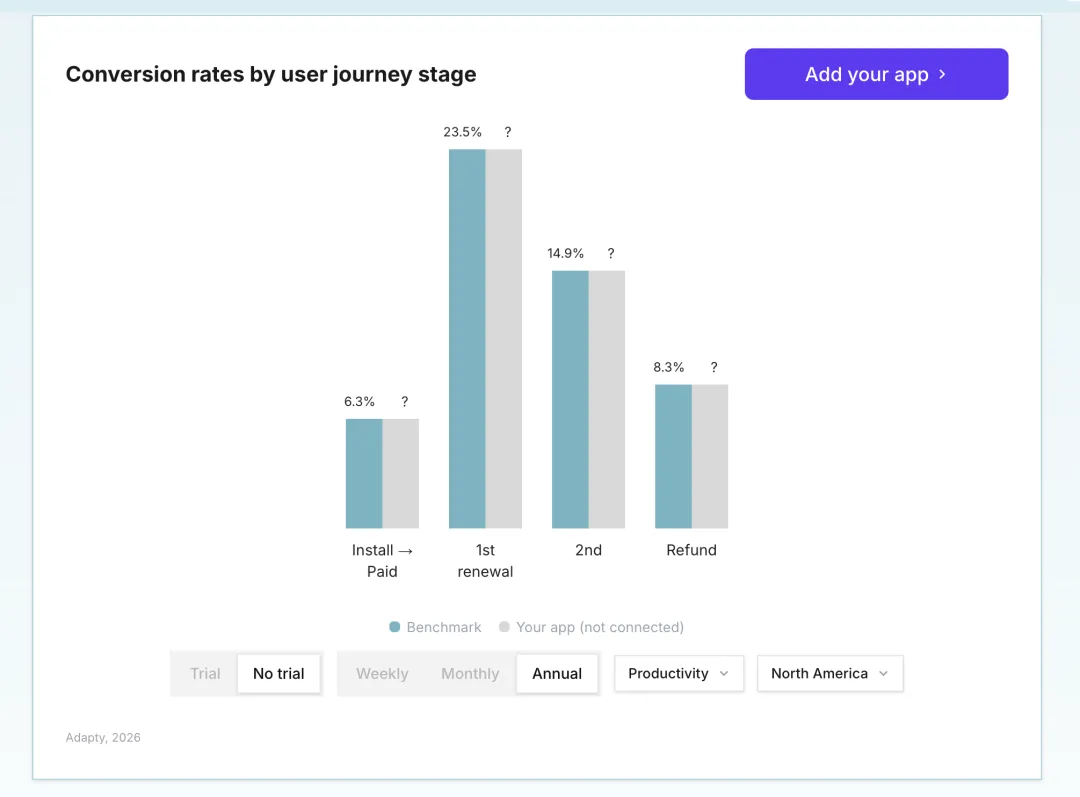Click the question mark above 1st renewal
Image resolution: width=1080 pixels, height=797 pixels.
pos(508,132)
